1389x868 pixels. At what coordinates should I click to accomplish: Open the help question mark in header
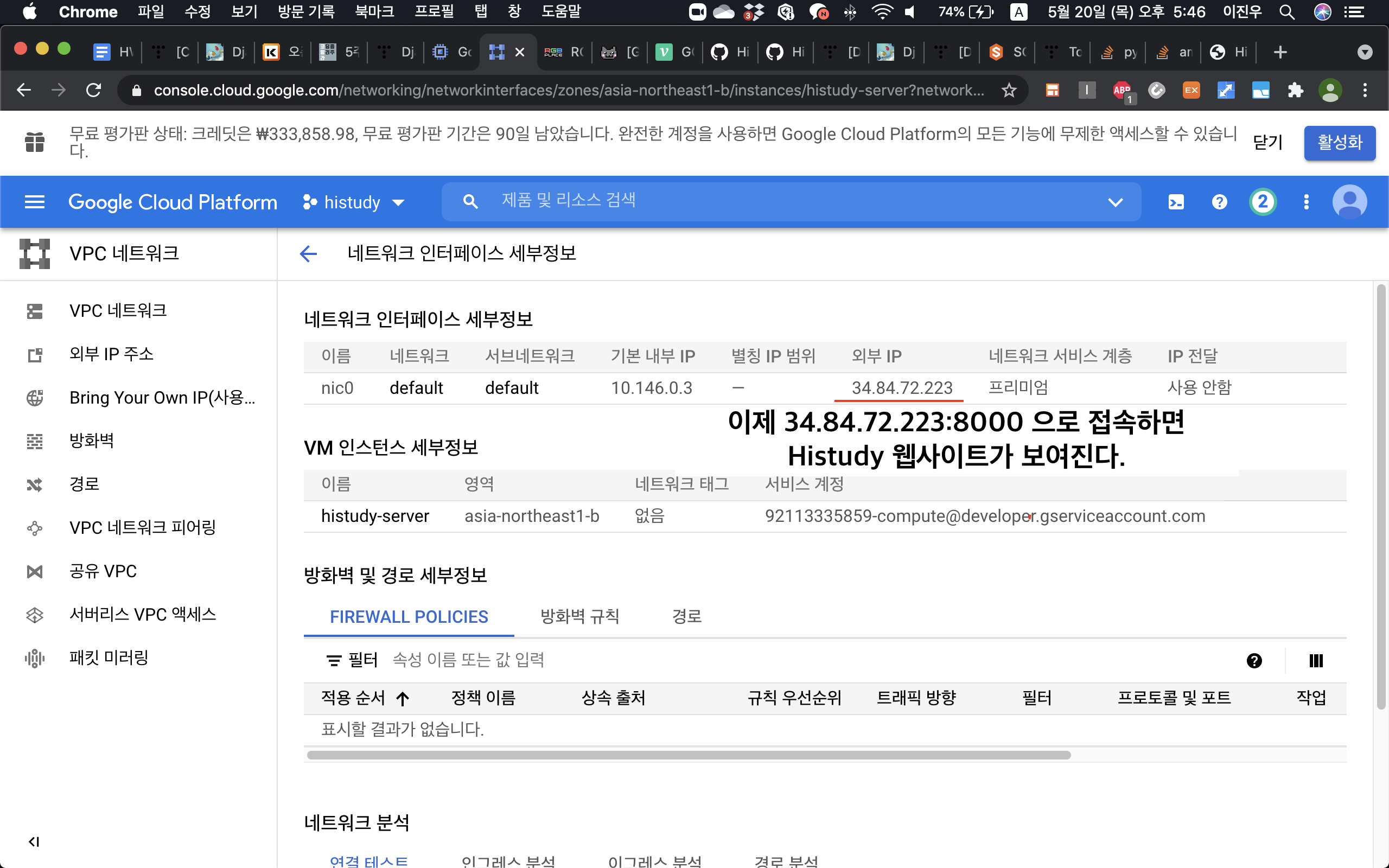point(1219,202)
